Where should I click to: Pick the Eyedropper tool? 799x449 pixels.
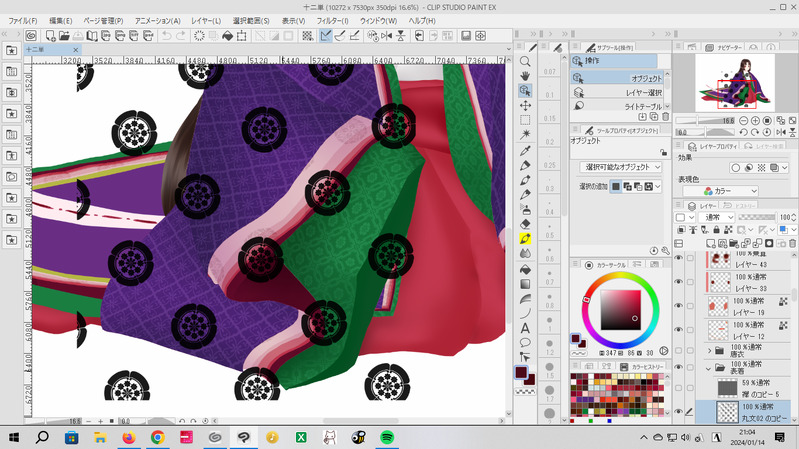click(525, 149)
